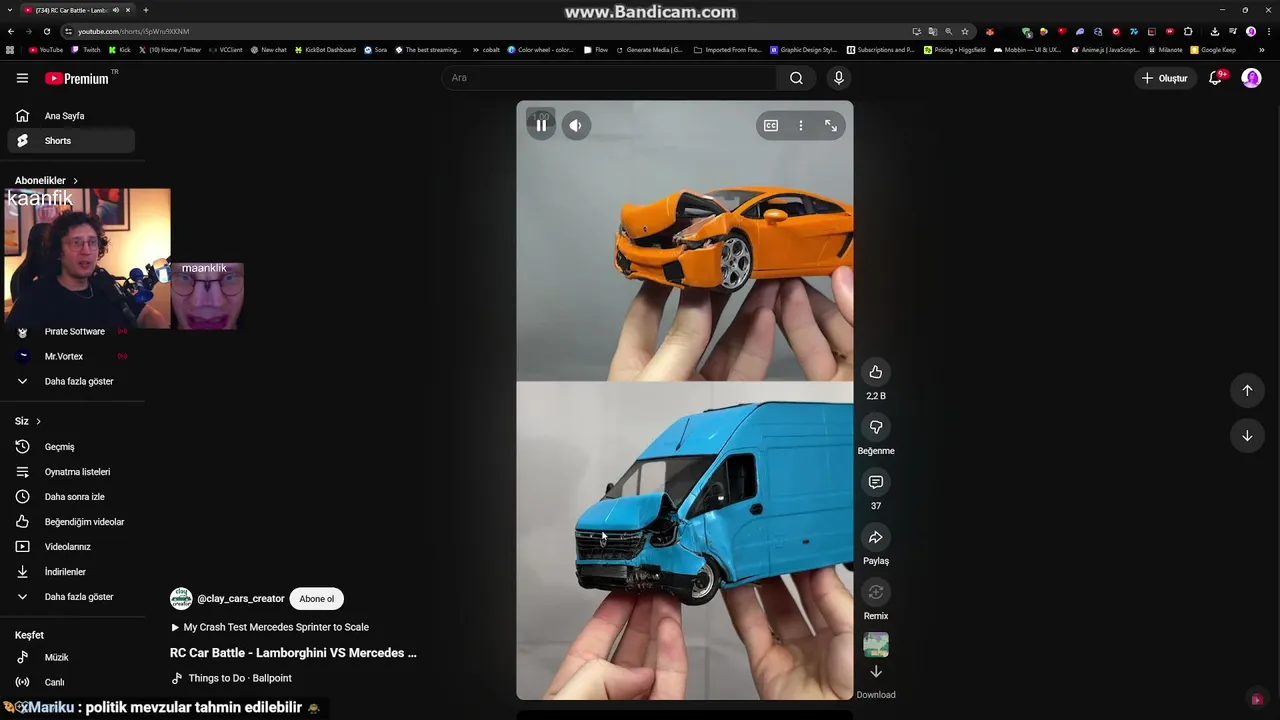Expand the Siz section header
Image resolution: width=1280 pixels, height=720 pixels.
[x=28, y=421]
